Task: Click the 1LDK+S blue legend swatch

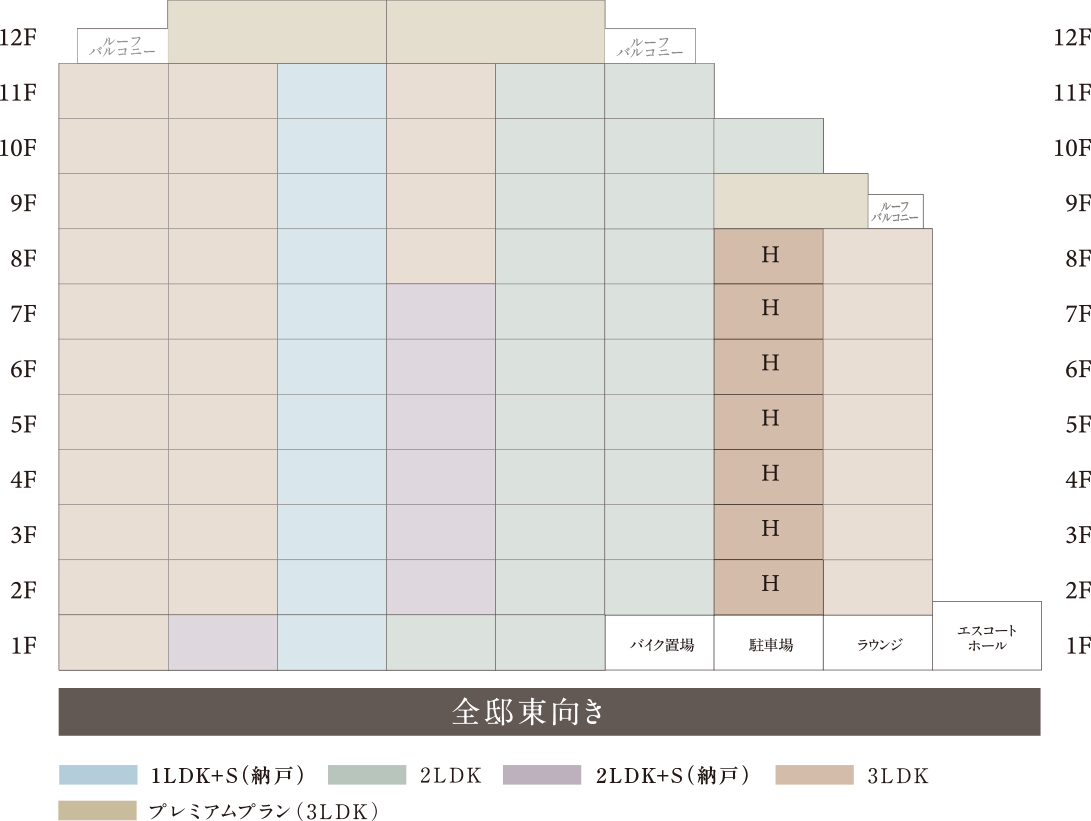Action: point(98,775)
